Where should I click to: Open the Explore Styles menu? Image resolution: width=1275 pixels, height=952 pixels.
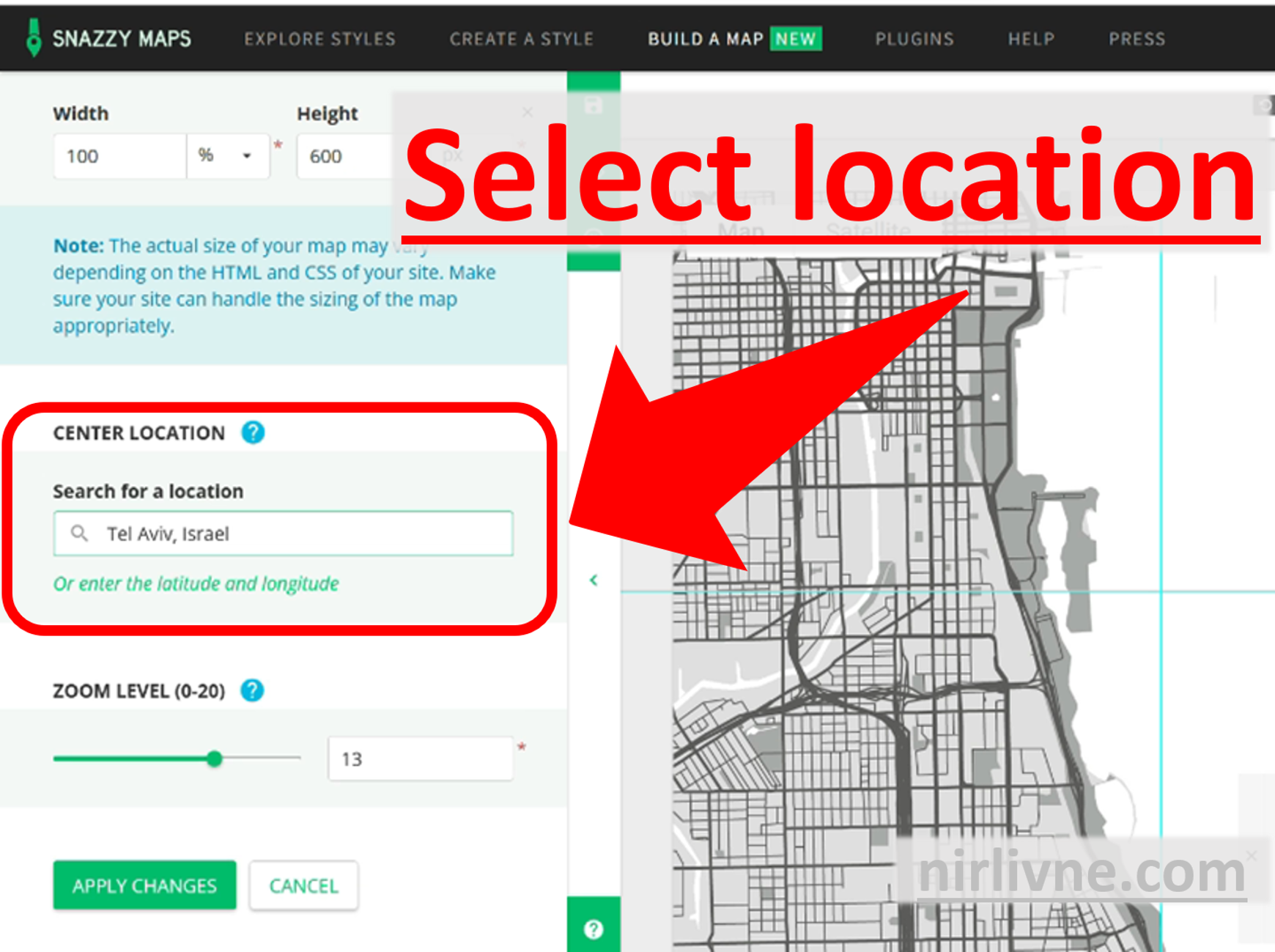pyautogui.click(x=320, y=39)
